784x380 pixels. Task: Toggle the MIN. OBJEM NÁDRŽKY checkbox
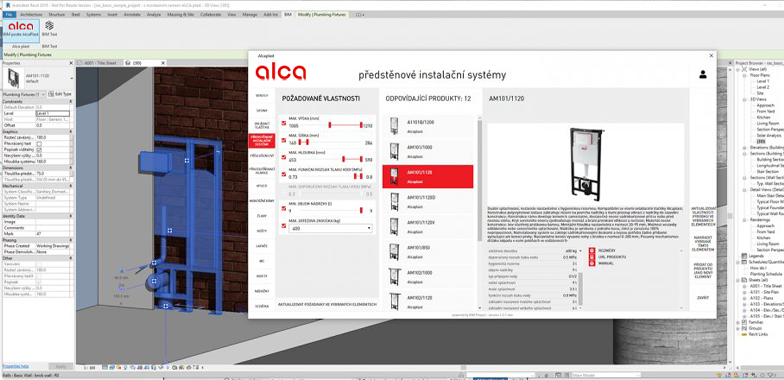point(284,208)
